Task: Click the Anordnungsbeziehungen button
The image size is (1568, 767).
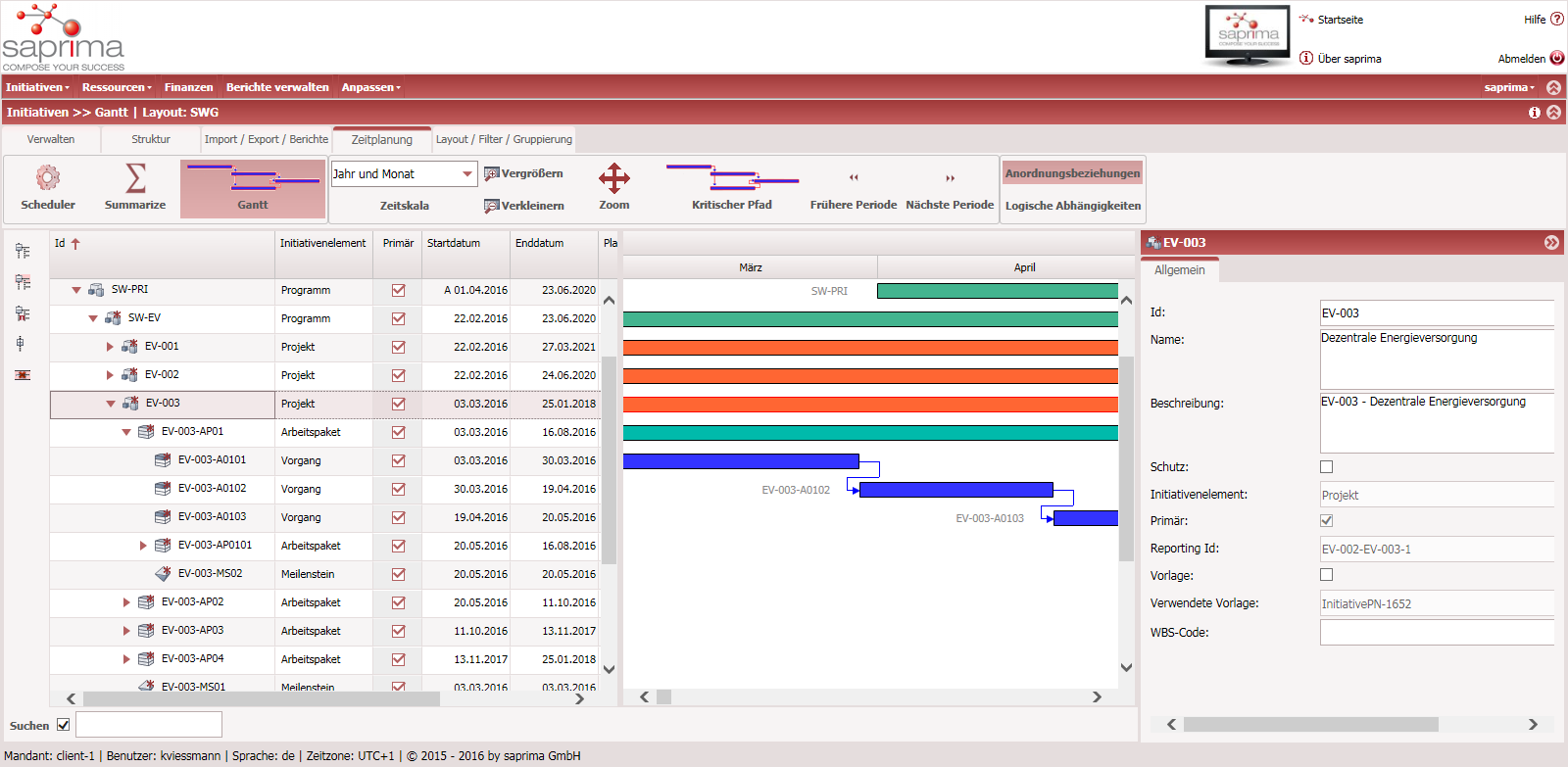Action: click(x=1072, y=173)
